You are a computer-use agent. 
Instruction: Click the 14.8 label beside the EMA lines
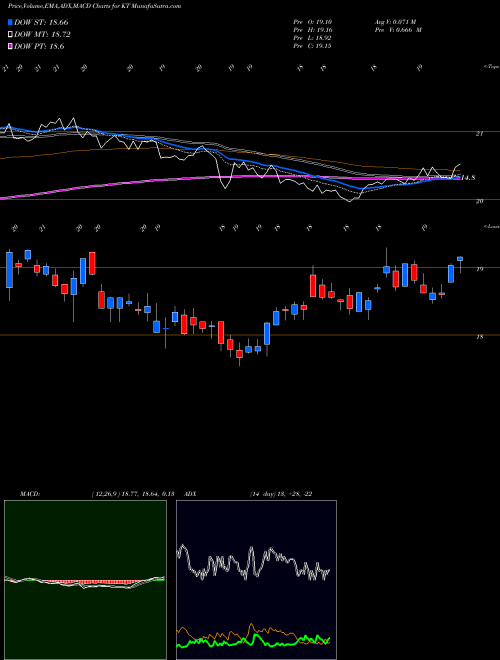(468, 178)
